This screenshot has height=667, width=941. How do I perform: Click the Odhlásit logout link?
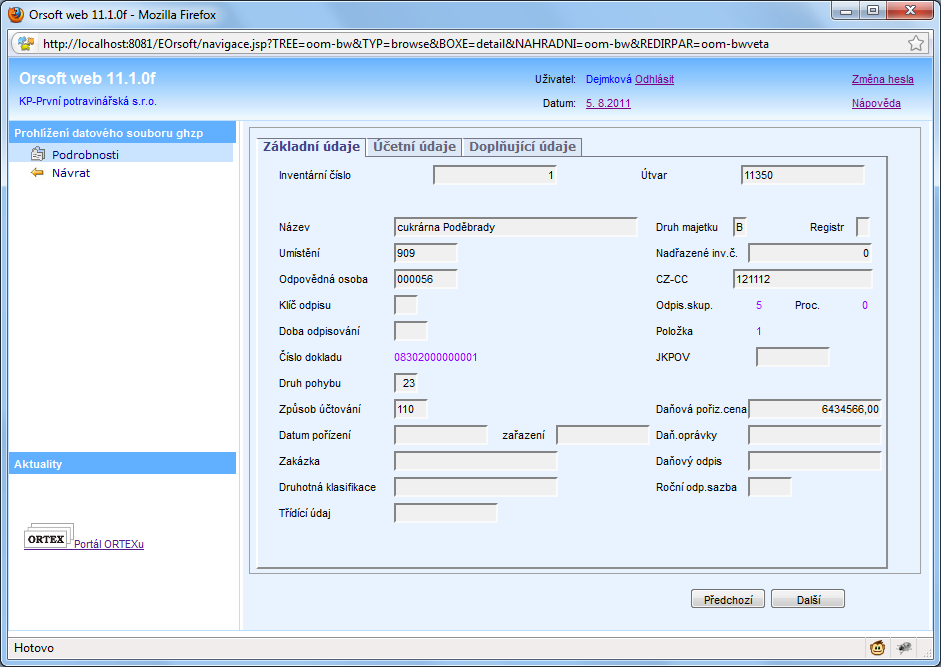[654, 79]
